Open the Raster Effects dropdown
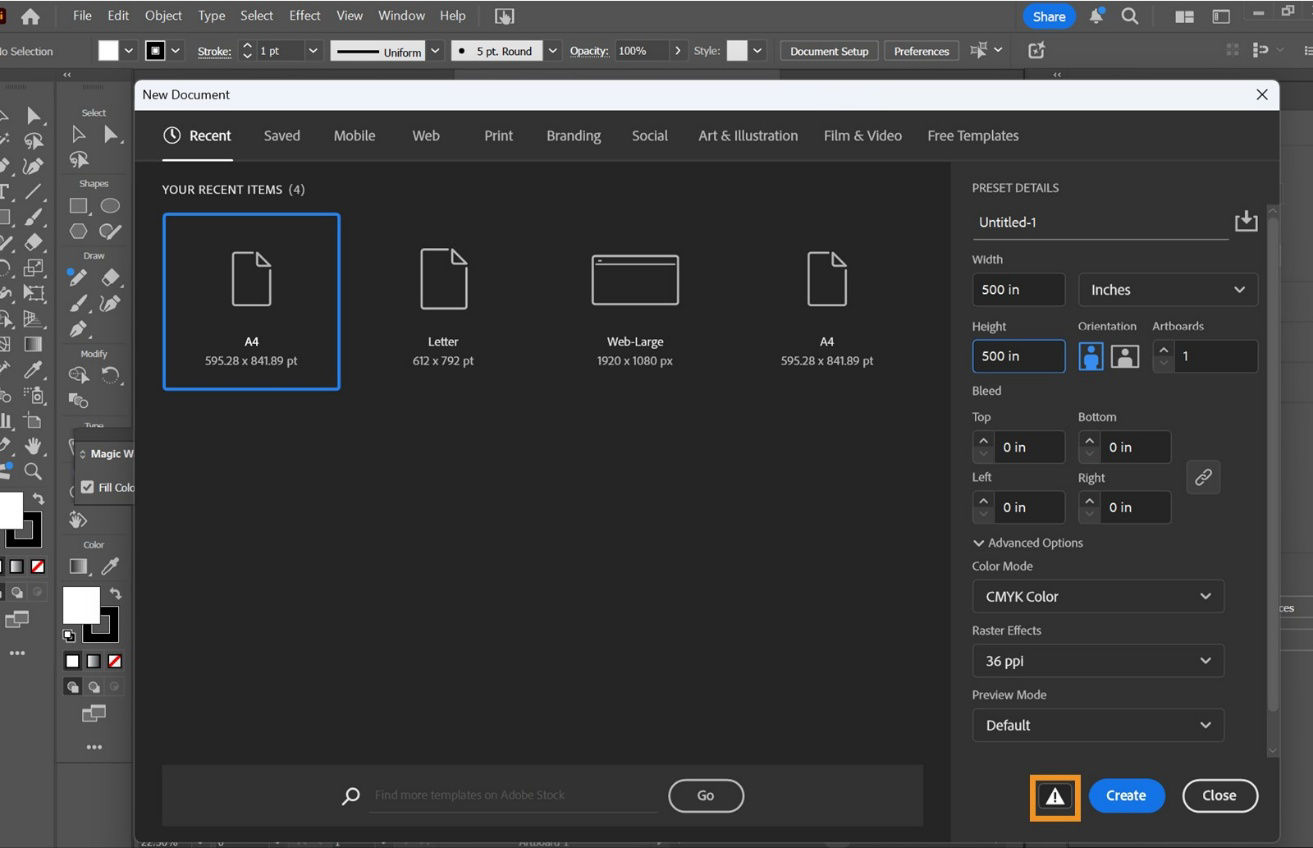Image resolution: width=1313 pixels, height=848 pixels. tap(1097, 661)
